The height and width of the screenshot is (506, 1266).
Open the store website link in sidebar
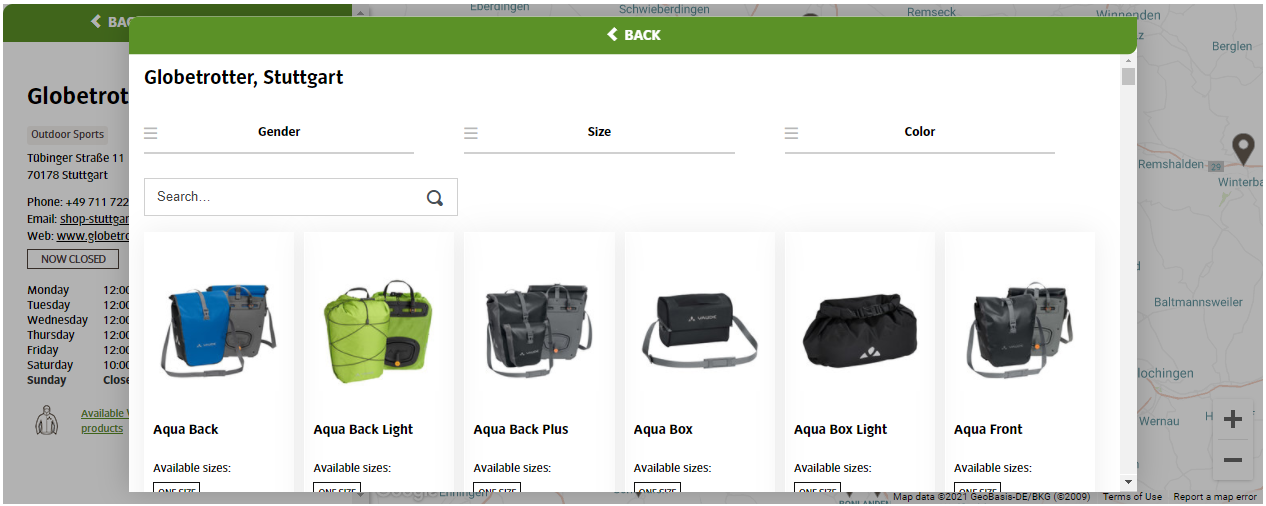point(93,236)
